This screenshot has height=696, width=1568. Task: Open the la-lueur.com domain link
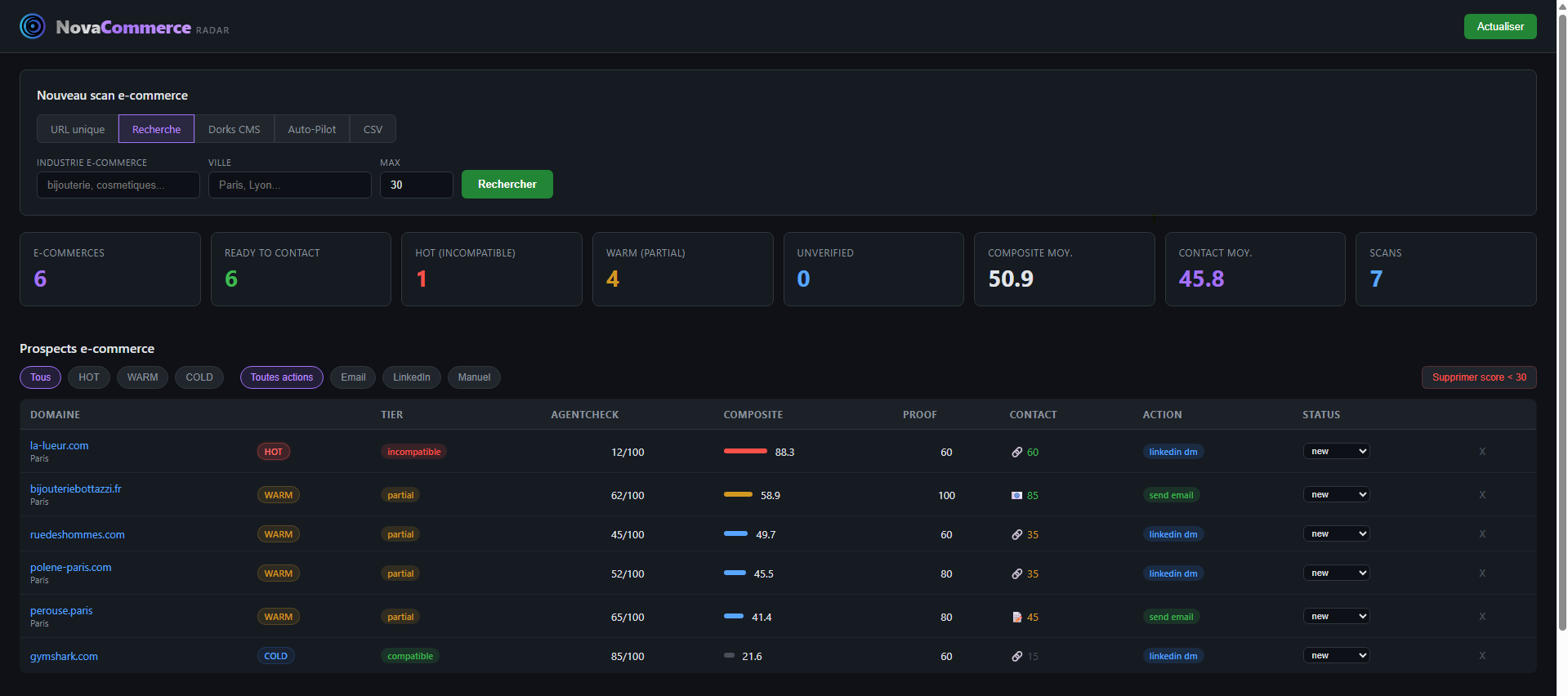tap(59, 446)
